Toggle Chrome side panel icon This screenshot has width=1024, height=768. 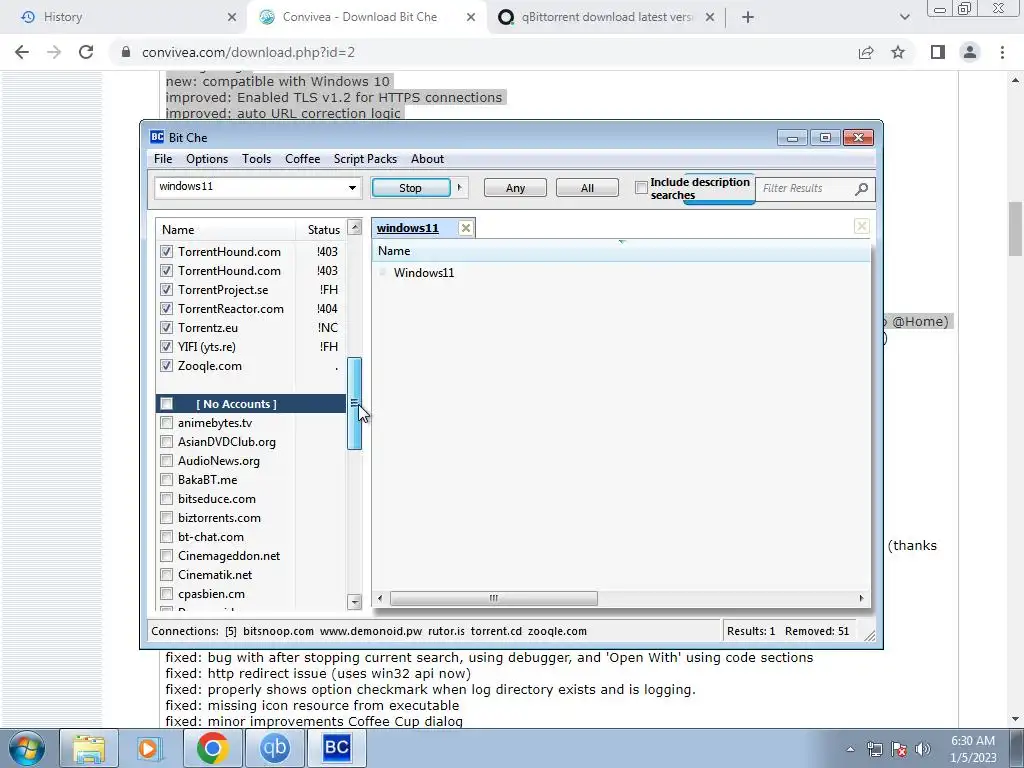[x=938, y=52]
